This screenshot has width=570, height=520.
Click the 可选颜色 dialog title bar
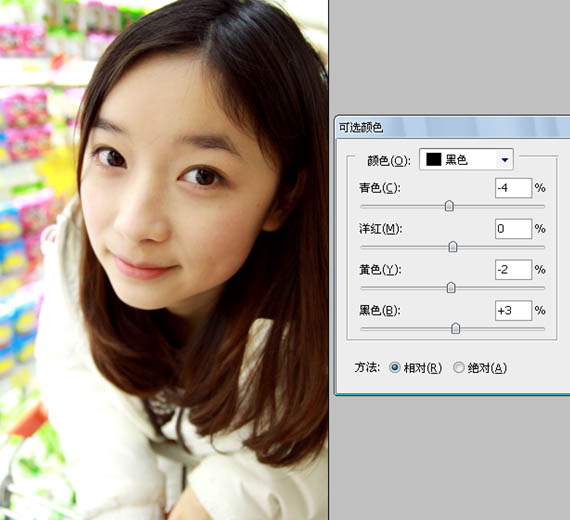click(452, 127)
